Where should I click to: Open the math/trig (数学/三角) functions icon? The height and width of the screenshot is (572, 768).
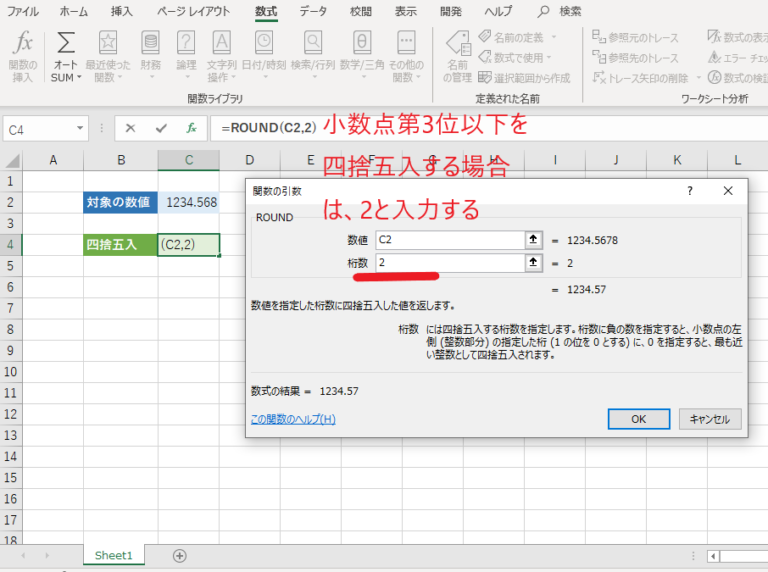click(361, 43)
